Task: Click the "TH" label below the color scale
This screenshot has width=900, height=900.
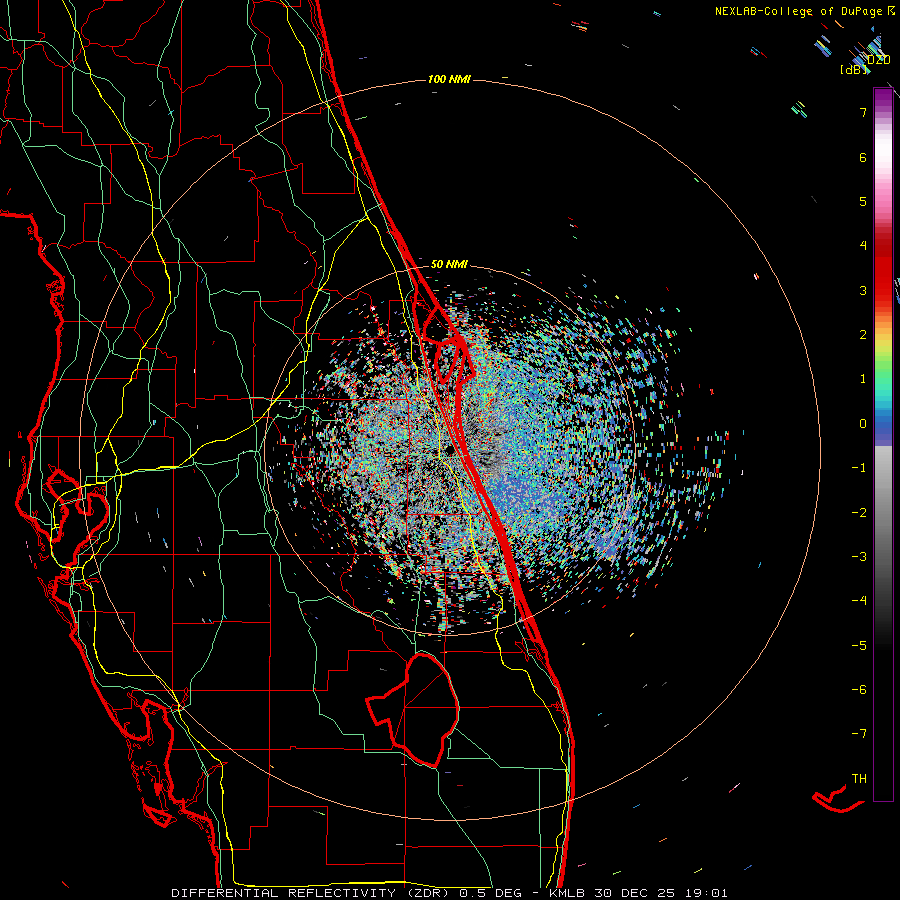Action: coord(859,778)
